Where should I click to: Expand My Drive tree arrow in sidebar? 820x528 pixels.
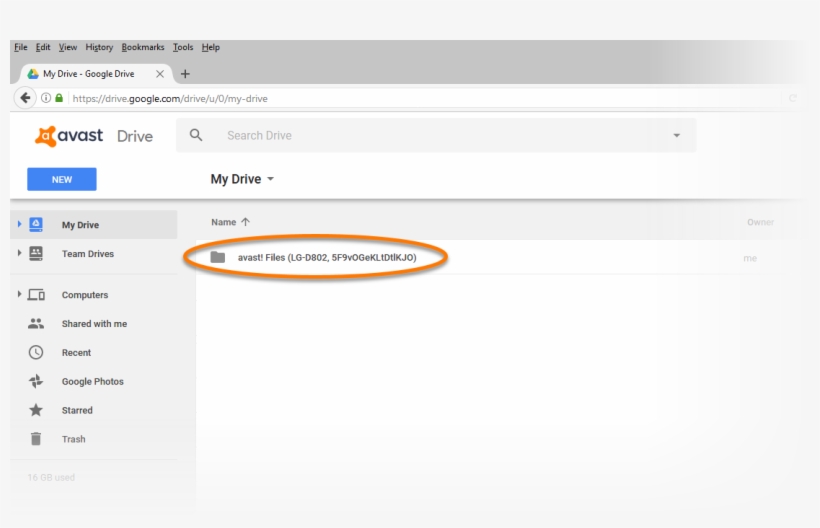19,224
